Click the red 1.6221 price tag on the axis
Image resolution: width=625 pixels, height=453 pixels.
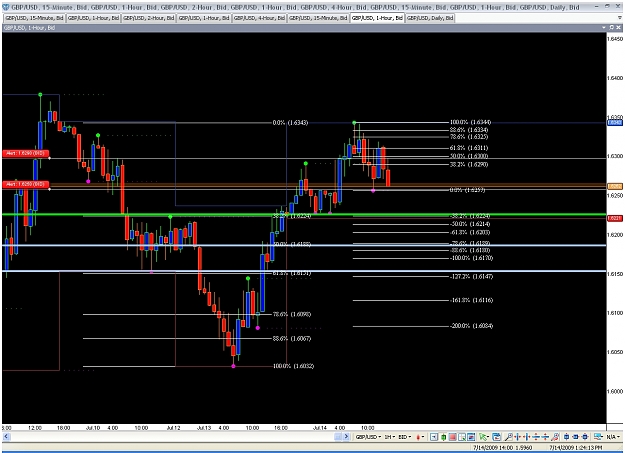[x=615, y=218]
